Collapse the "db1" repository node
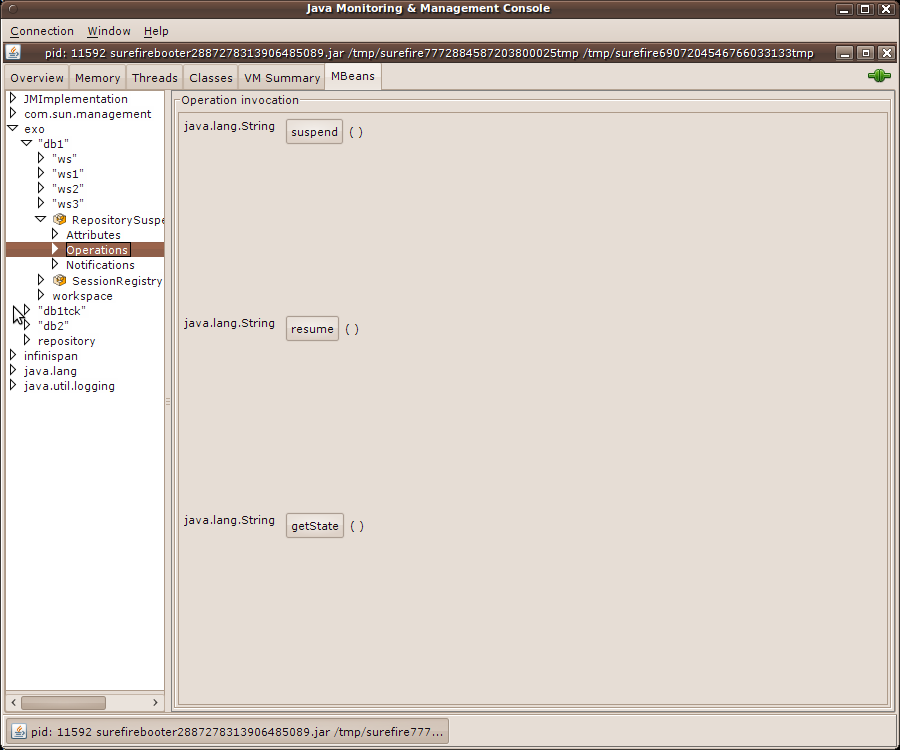Viewport: 900px width, 750px height. pos(27,144)
